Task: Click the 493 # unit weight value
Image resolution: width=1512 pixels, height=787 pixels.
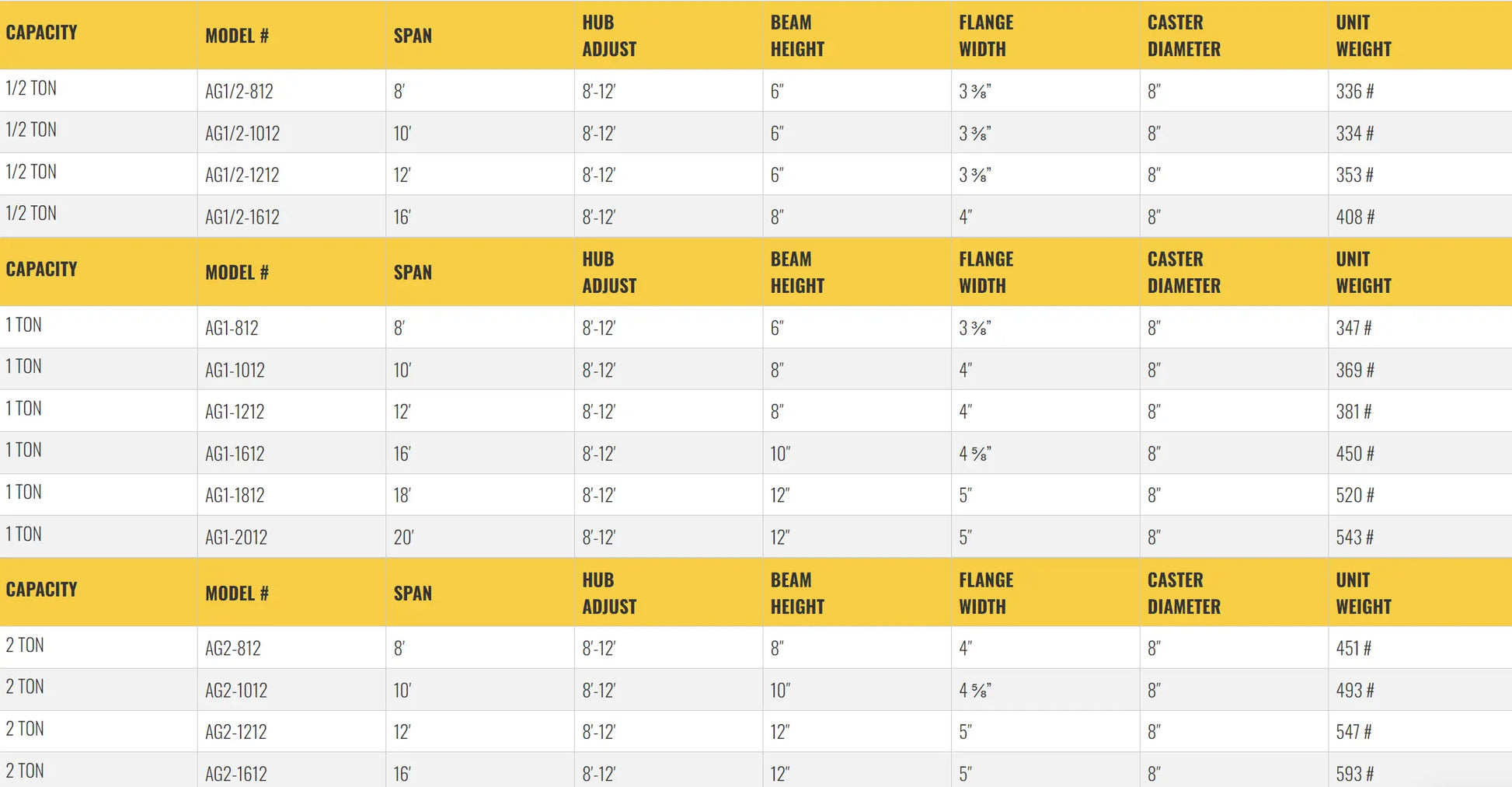Action: point(1354,691)
